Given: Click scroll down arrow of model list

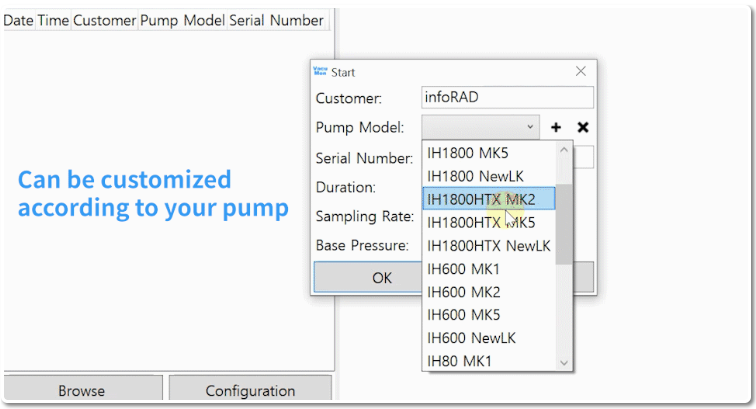Looking at the screenshot, I should (564, 362).
